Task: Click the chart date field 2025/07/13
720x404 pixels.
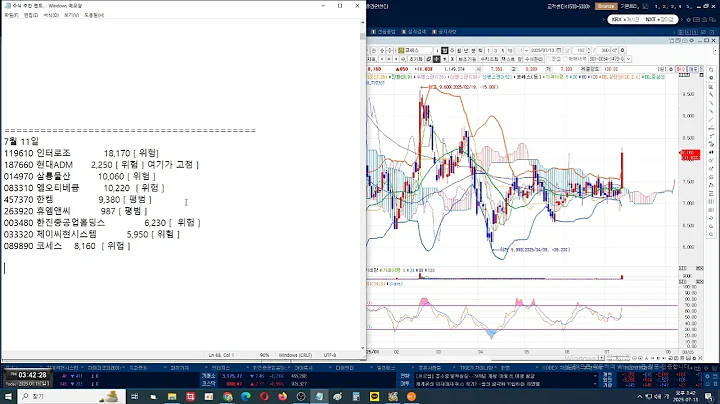Action: 542,50
